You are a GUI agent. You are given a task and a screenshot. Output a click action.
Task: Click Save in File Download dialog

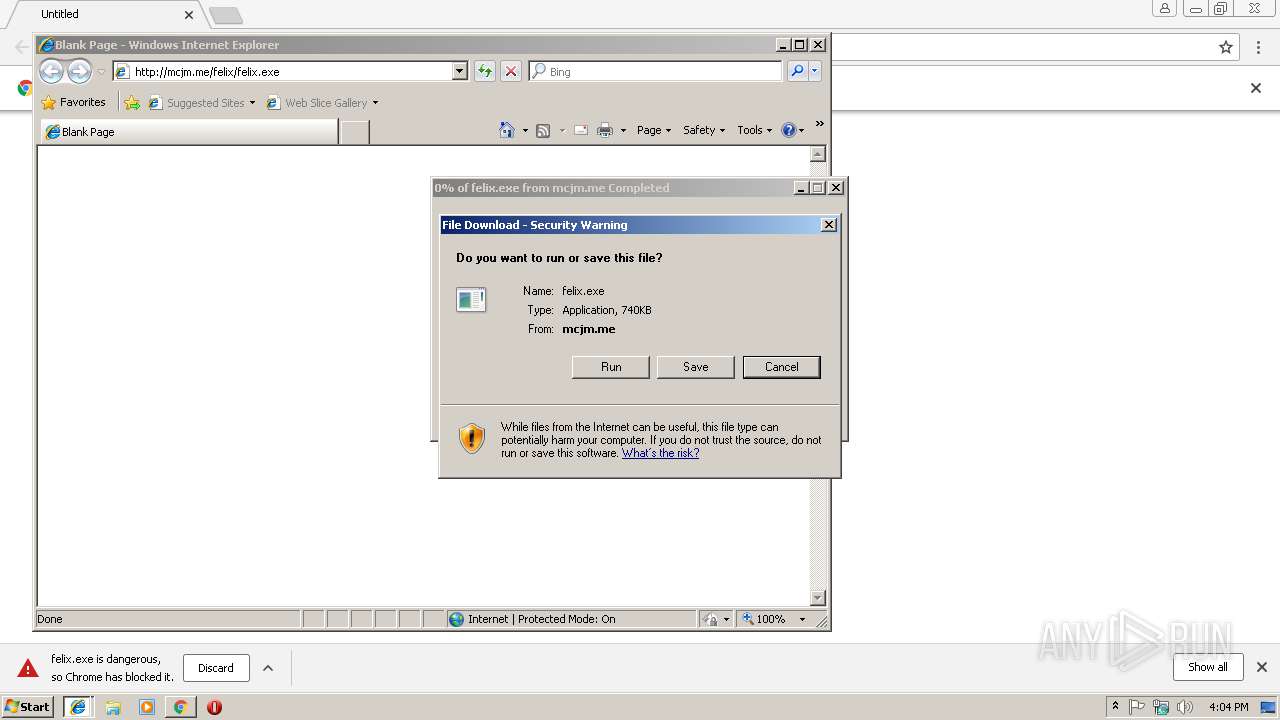pos(696,367)
